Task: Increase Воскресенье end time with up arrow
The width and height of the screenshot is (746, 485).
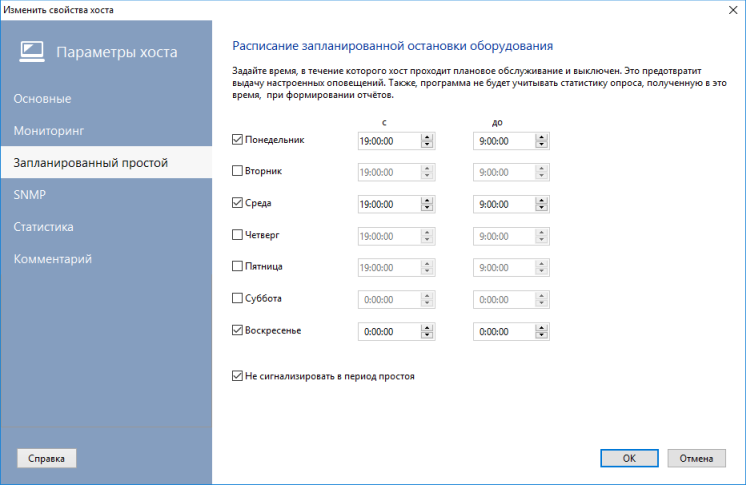Action: (x=541, y=328)
